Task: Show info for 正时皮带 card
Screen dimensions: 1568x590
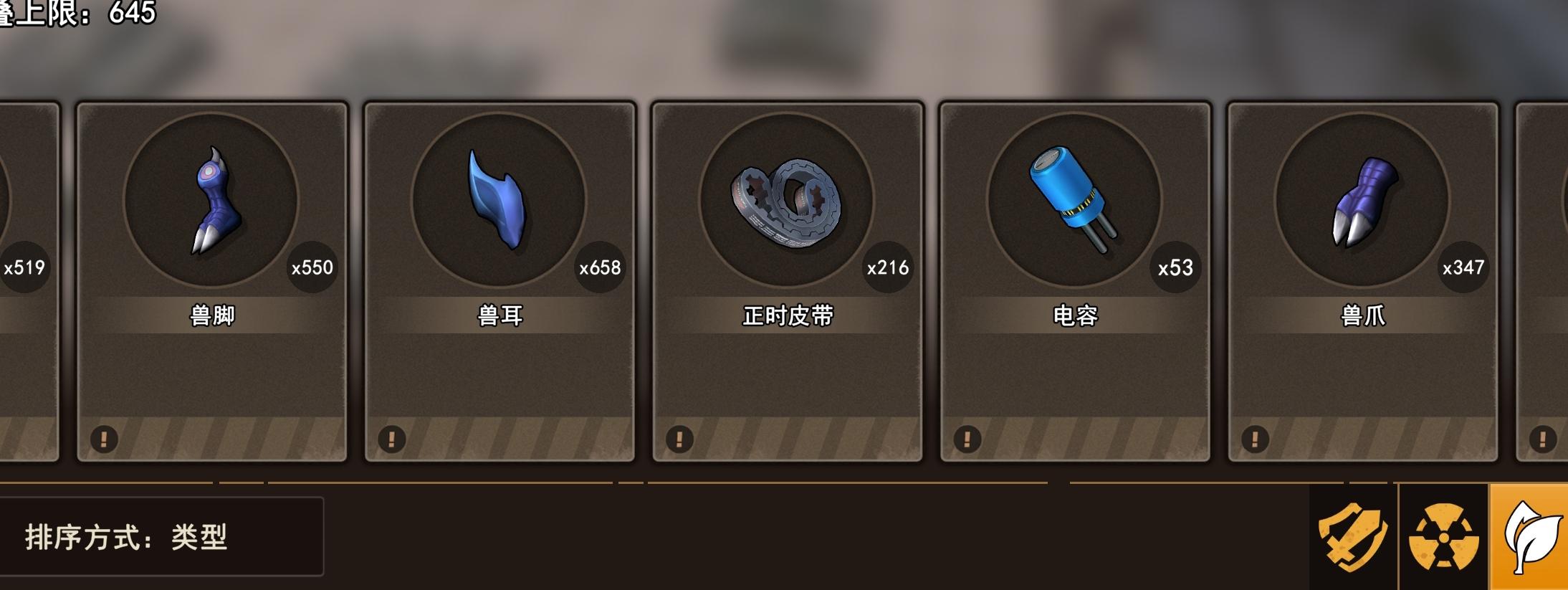Action: point(679,438)
